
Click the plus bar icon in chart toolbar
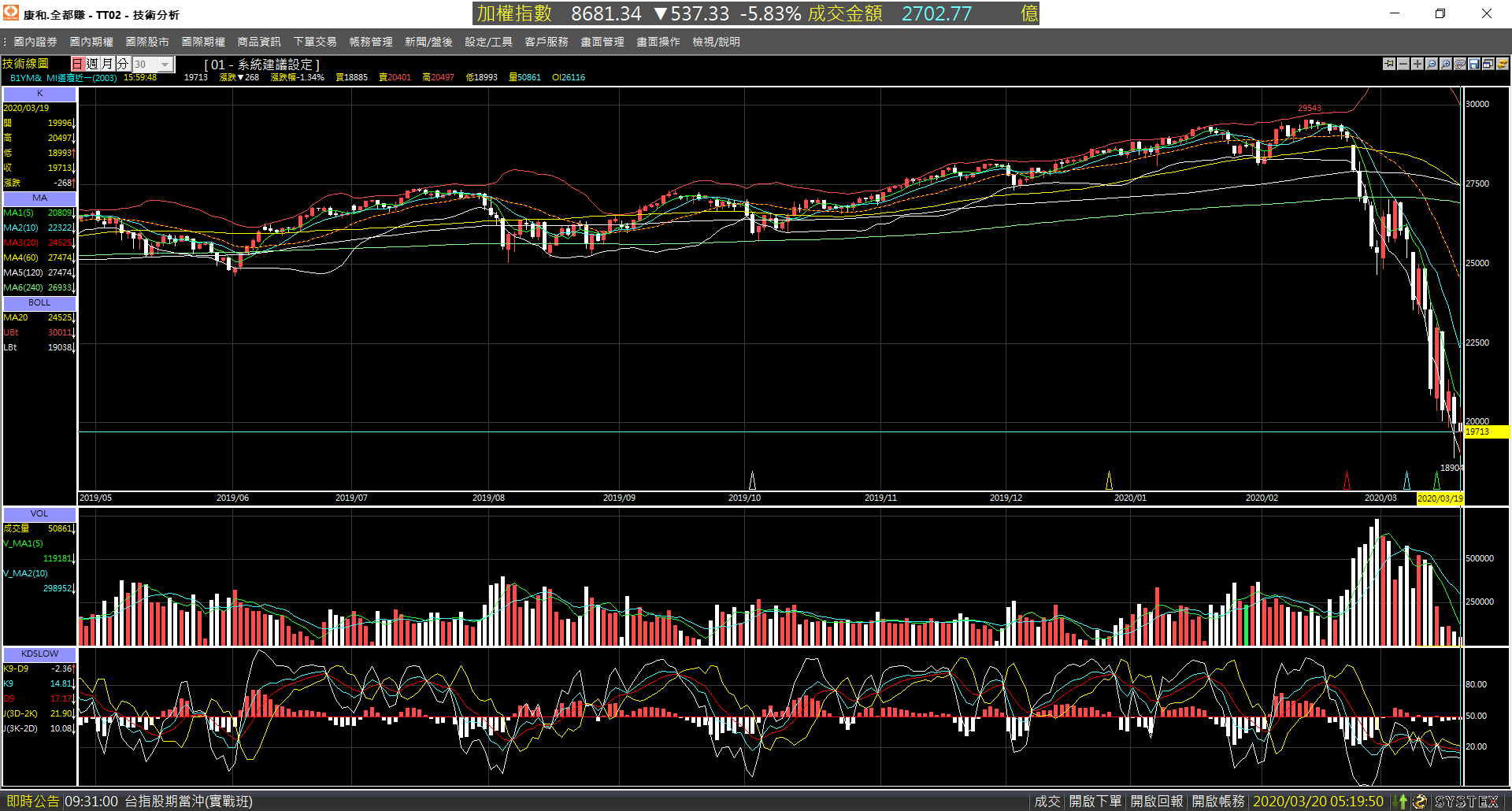1417,64
